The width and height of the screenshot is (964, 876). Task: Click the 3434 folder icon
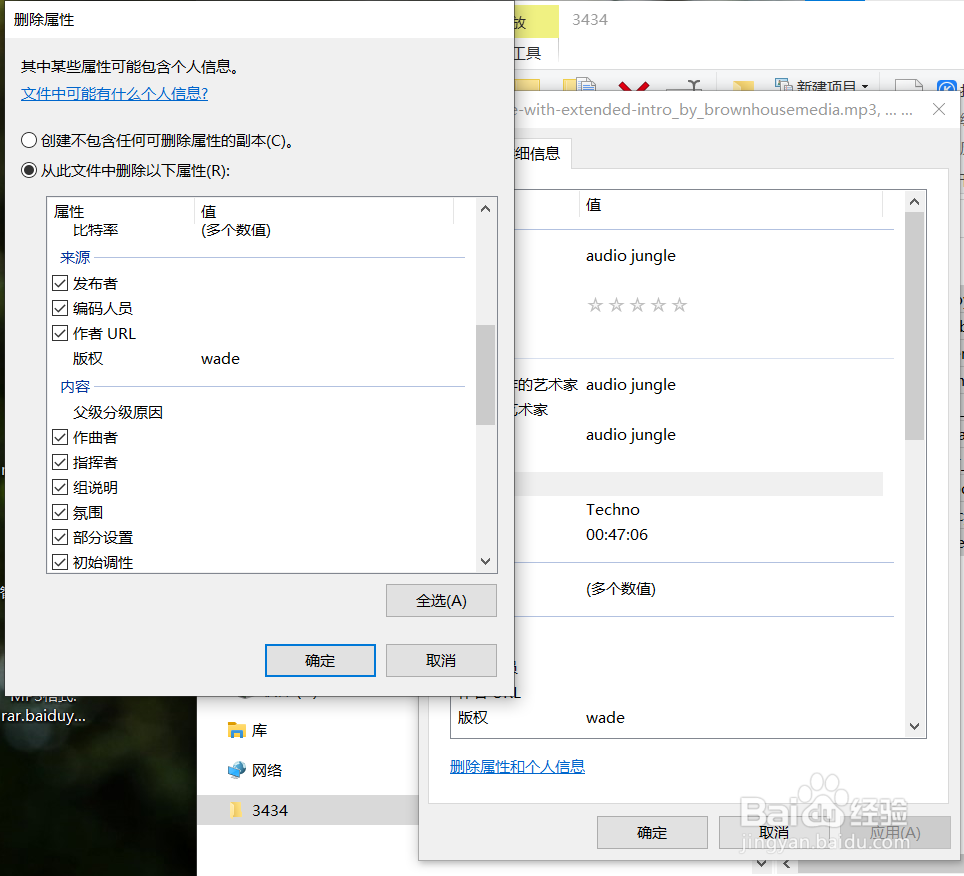coord(236,810)
